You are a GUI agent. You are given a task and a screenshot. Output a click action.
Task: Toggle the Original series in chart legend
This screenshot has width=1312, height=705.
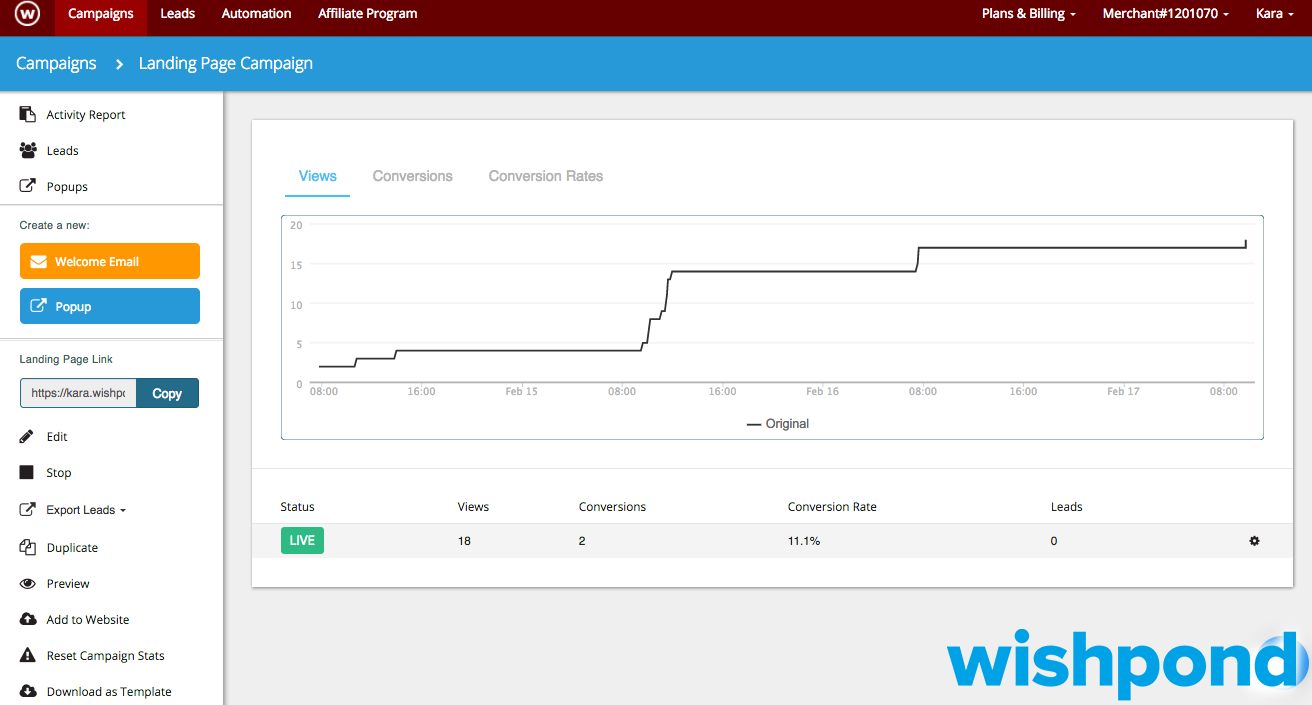pos(778,424)
